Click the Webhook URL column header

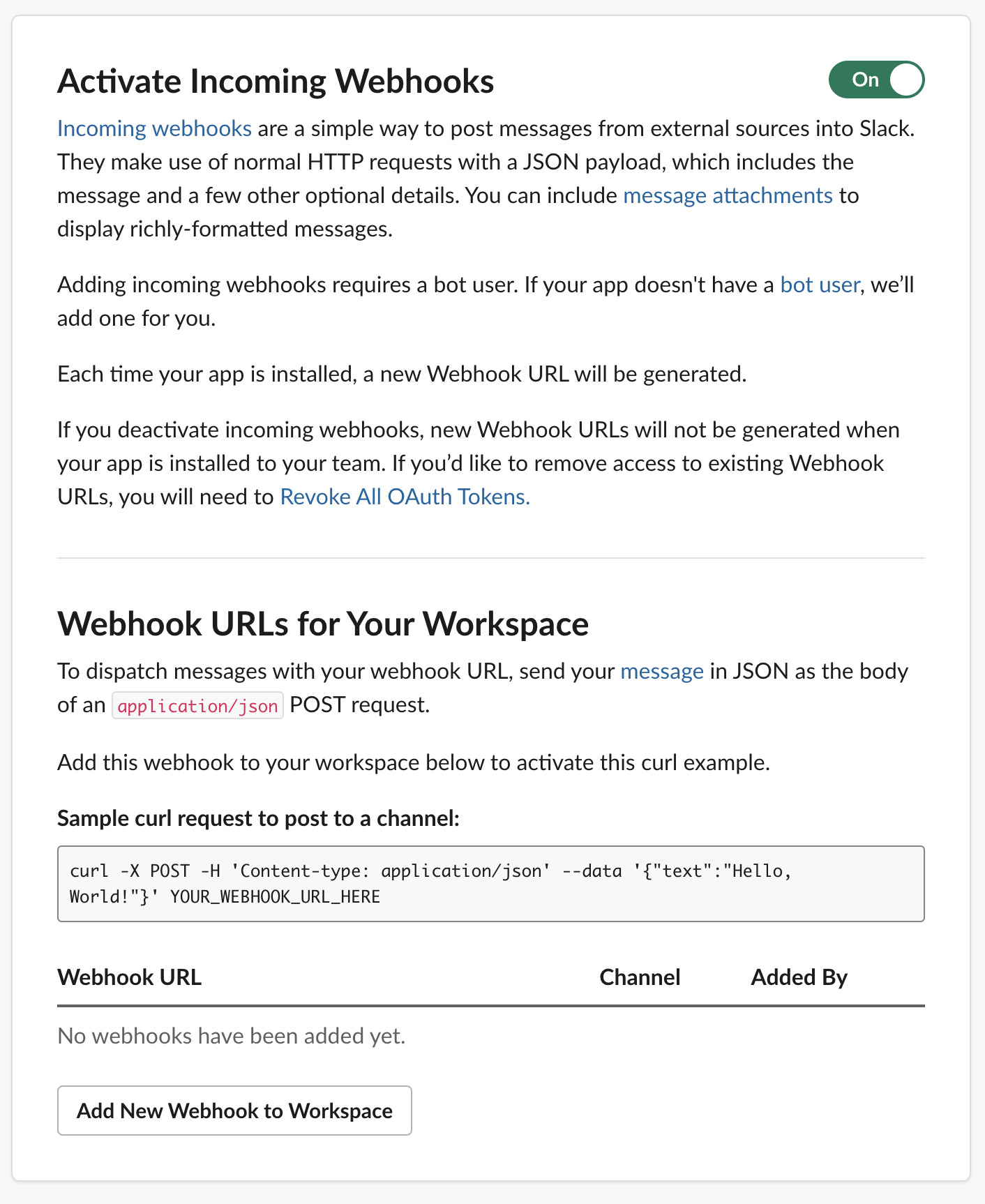[129, 977]
